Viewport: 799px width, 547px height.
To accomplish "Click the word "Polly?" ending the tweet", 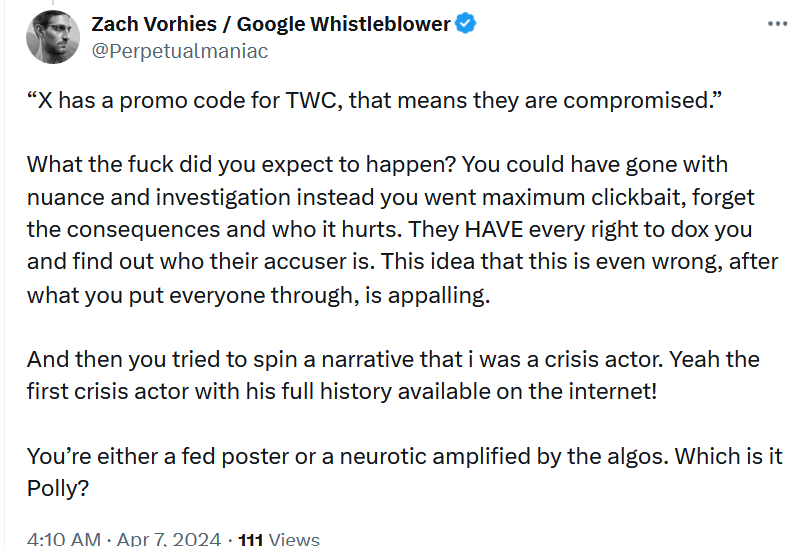I will click(55, 490).
